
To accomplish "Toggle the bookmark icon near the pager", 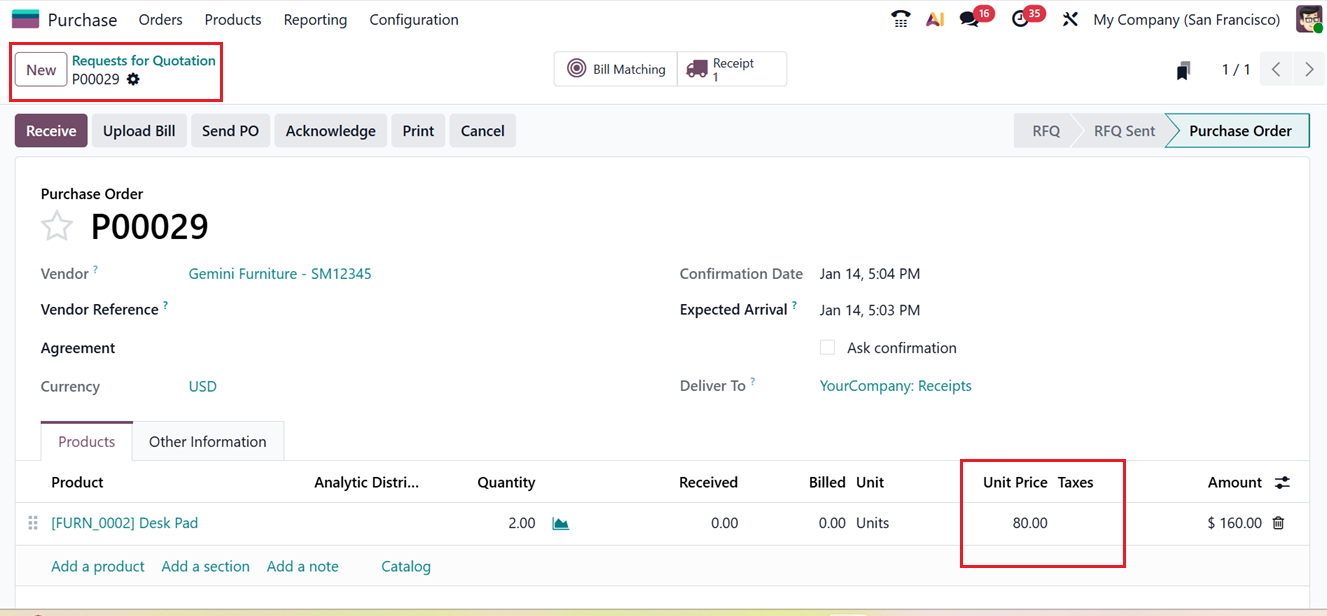I will [1184, 69].
